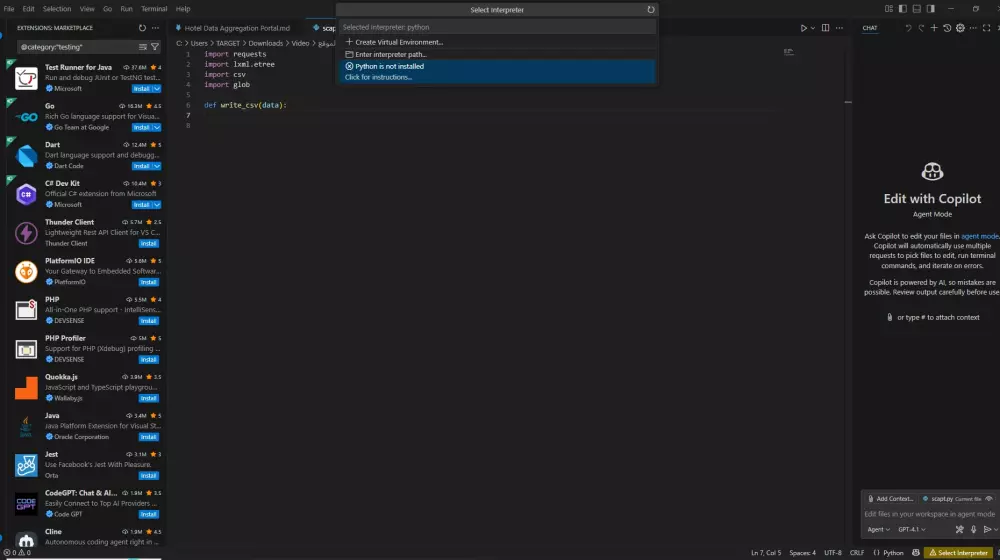Start a new chat with plus icon
Image resolution: width=1000 pixels, height=560 pixels.
click(x=934, y=28)
